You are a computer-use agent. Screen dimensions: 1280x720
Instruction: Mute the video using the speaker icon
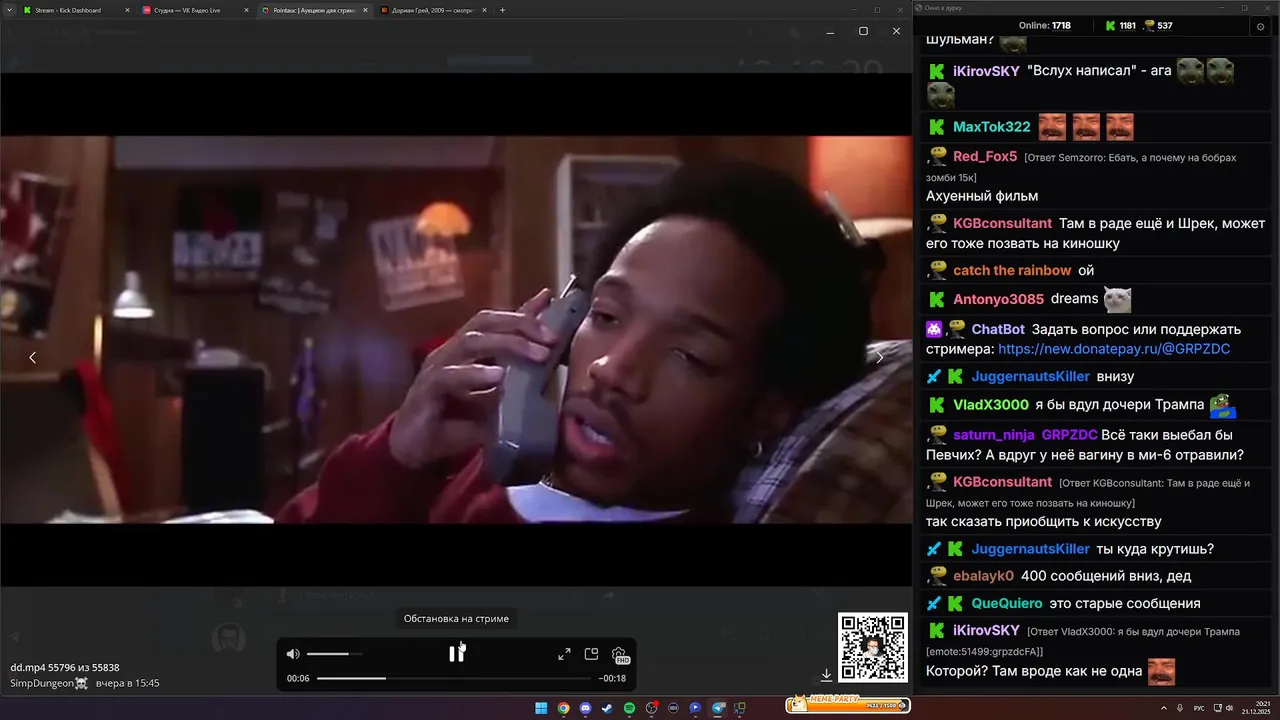click(293, 654)
